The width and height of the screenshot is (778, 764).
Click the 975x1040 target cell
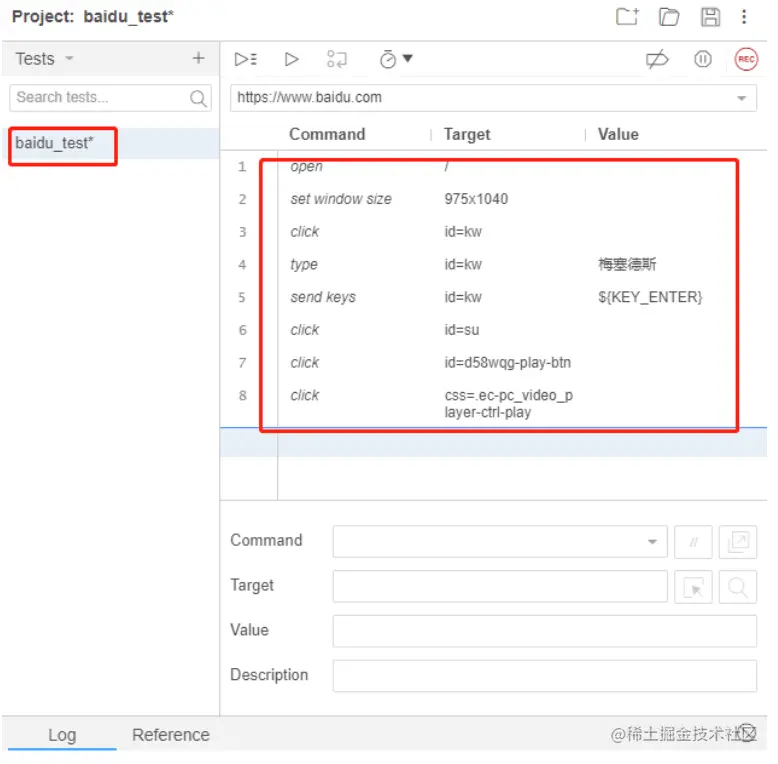point(476,199)
